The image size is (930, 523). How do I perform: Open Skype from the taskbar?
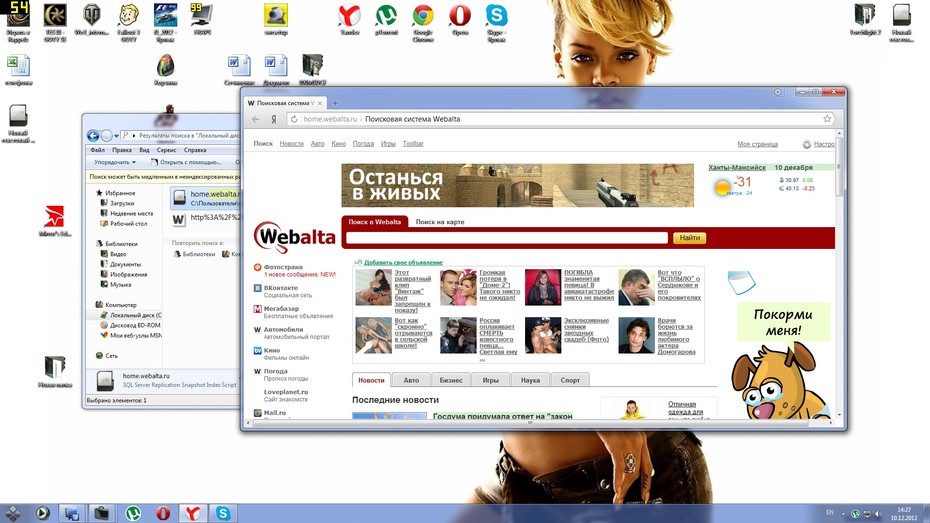(x=223, y=513)
